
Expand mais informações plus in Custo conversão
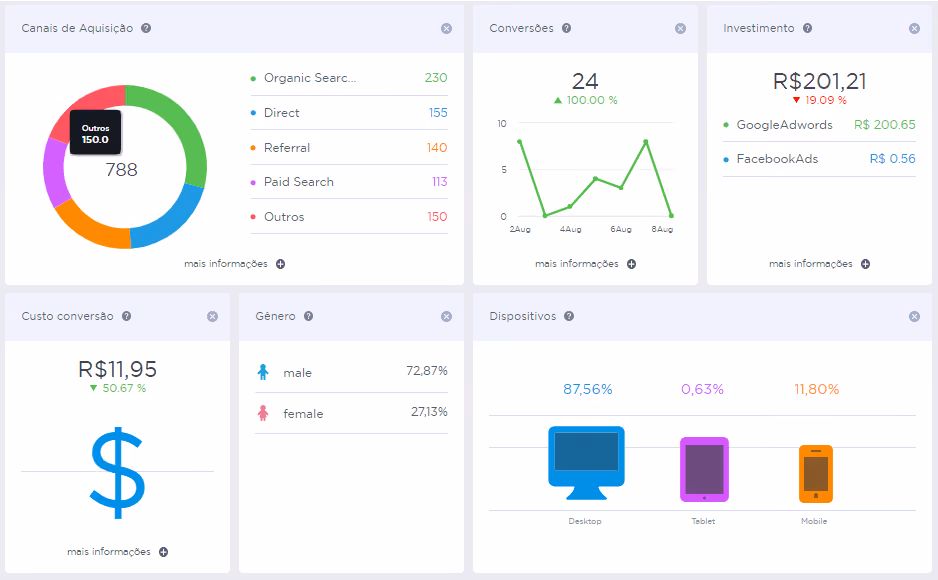tap(163, 552)
